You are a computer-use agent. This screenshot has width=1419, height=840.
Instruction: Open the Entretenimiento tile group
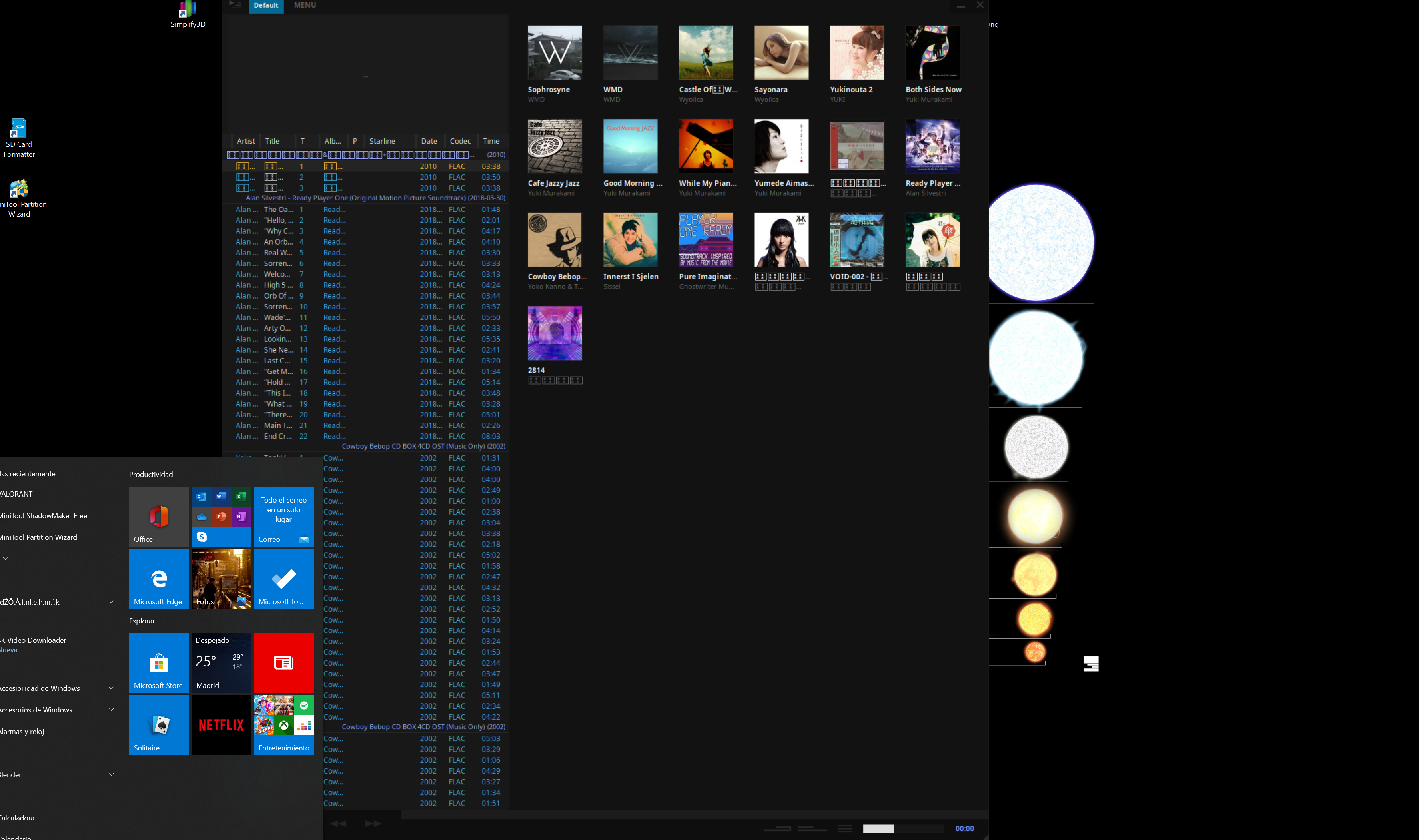point(283,725)
